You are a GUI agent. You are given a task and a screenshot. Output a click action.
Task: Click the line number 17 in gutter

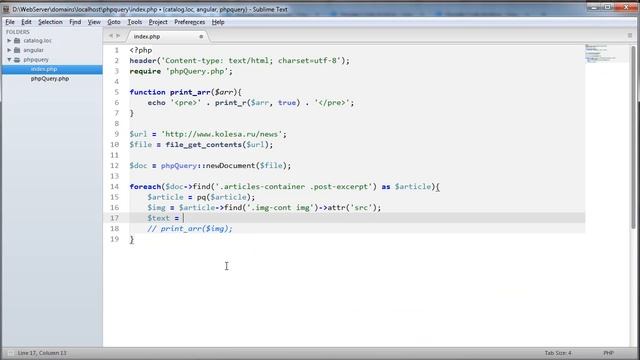click(114, 218)
